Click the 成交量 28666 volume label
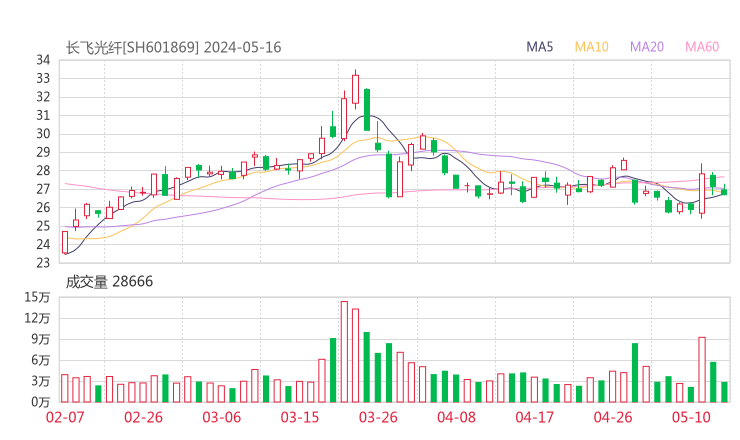Screen dimensions: 740x440 (x=109, y=282)
